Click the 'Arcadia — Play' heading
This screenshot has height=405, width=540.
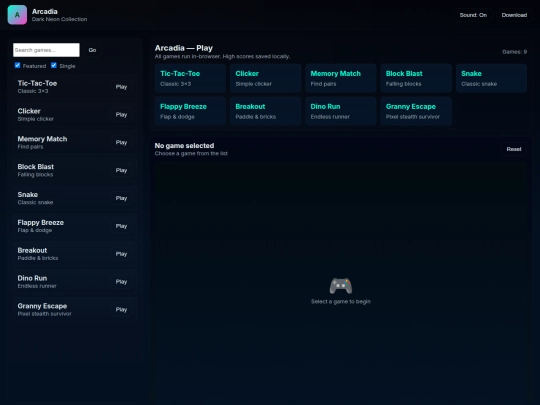point(184,48)
